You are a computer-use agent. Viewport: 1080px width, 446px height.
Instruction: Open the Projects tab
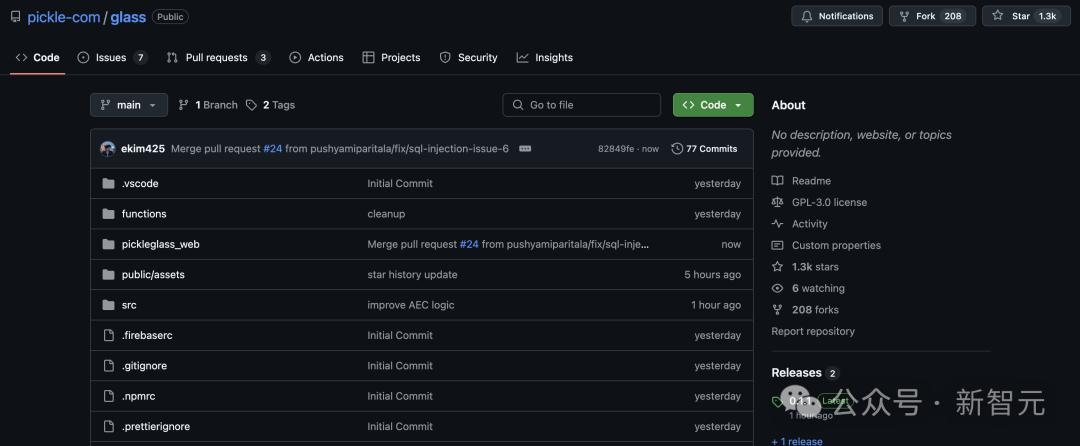[391, 58]
